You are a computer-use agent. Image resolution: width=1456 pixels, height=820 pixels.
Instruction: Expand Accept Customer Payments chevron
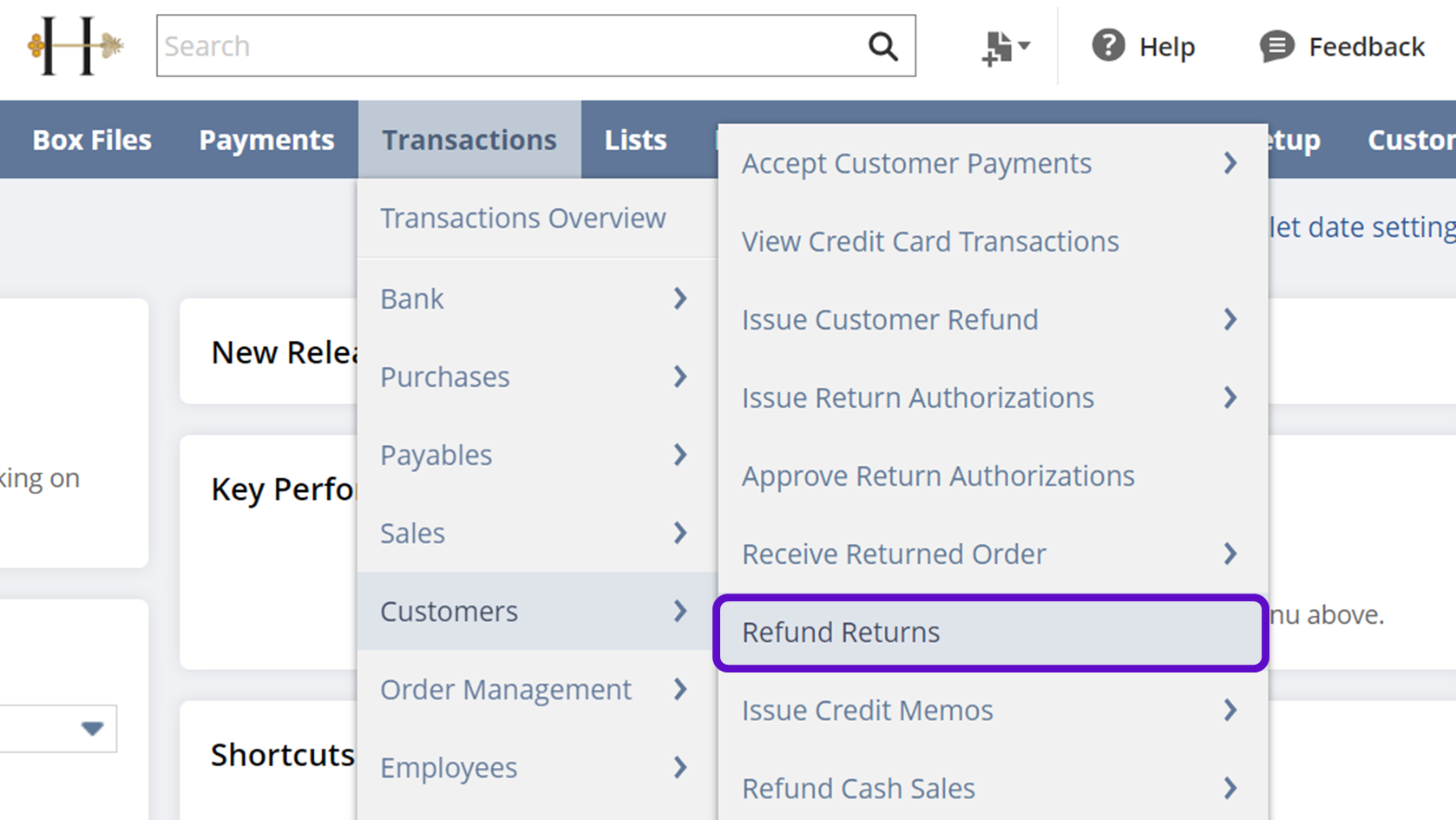click(1230, 163)
